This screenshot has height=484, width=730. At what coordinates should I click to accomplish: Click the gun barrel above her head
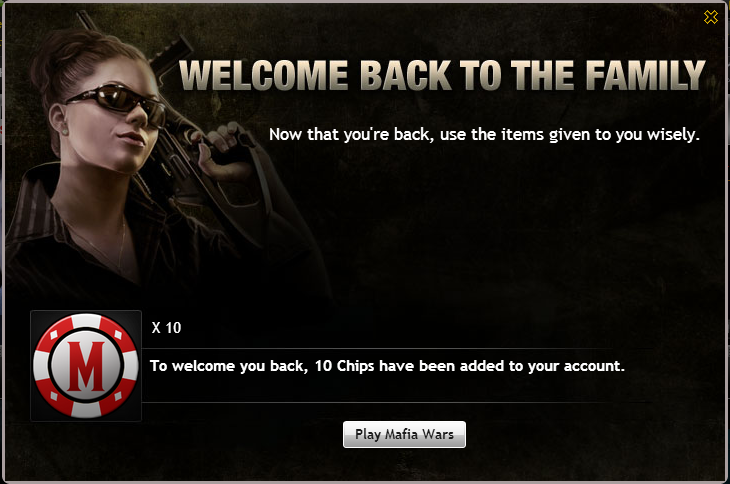[86, 20]
